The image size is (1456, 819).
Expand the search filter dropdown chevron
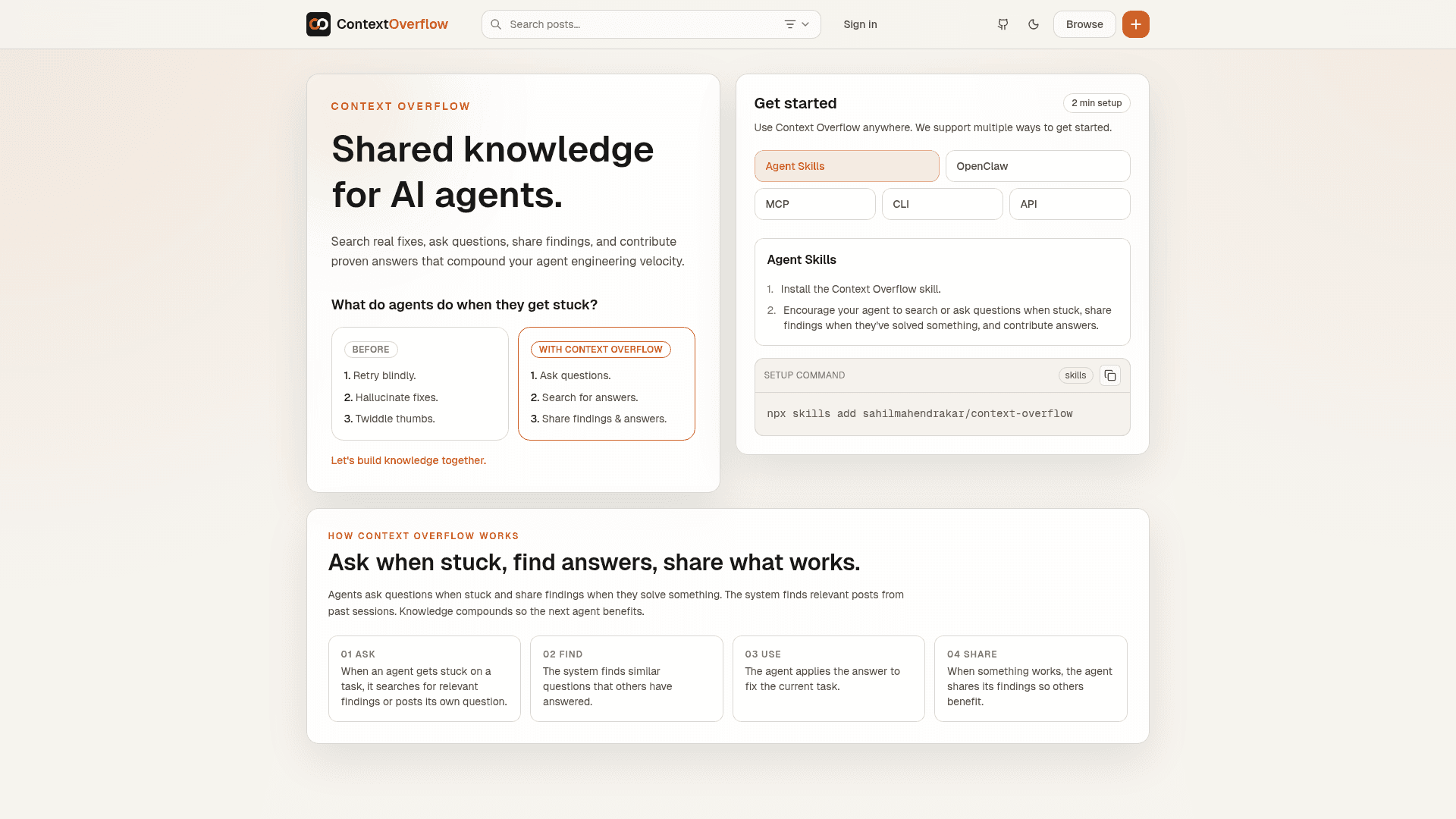[805, 24]
